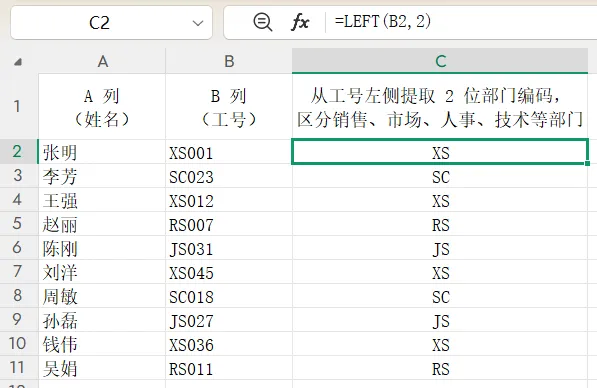Click the select-all corner triangle
Image resolution: width=597 pixels, height=388 pixels.
(x=18, y=62)
